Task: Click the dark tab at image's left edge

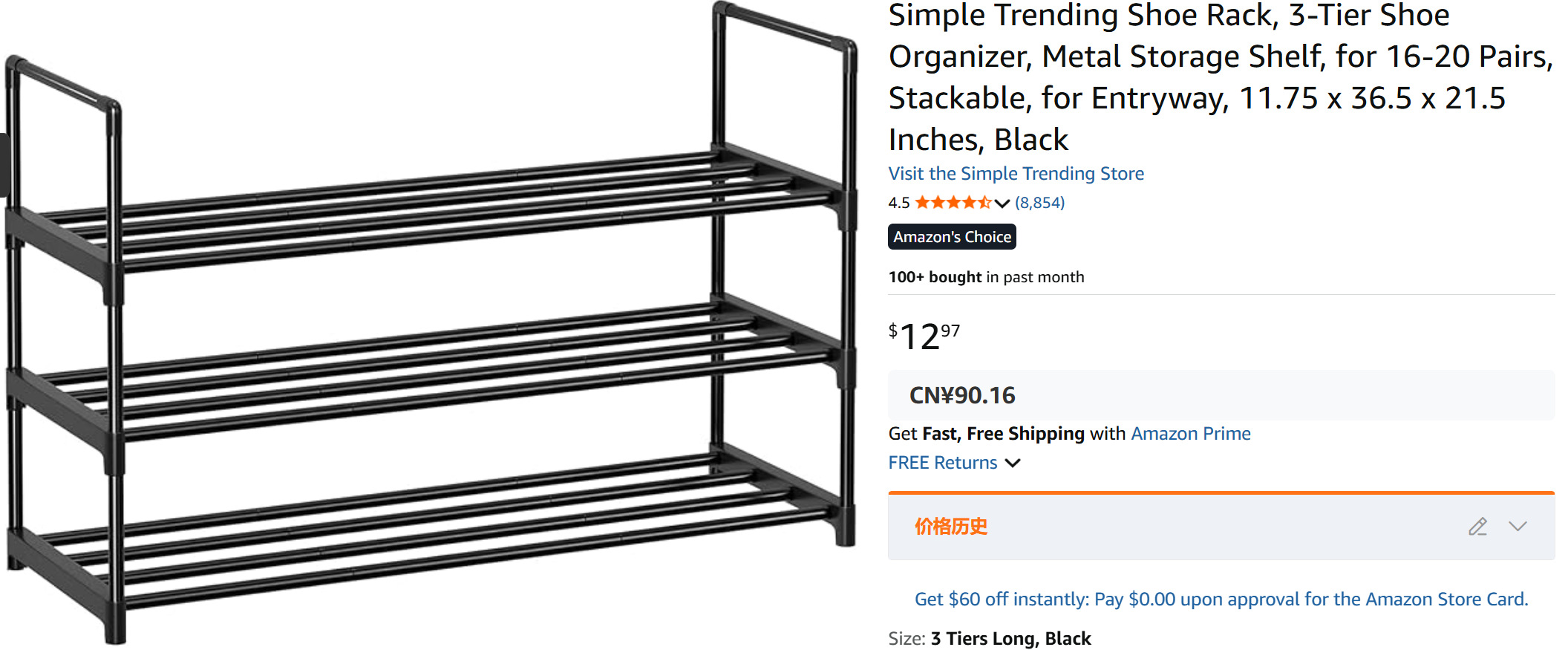Action: point(4,165)
